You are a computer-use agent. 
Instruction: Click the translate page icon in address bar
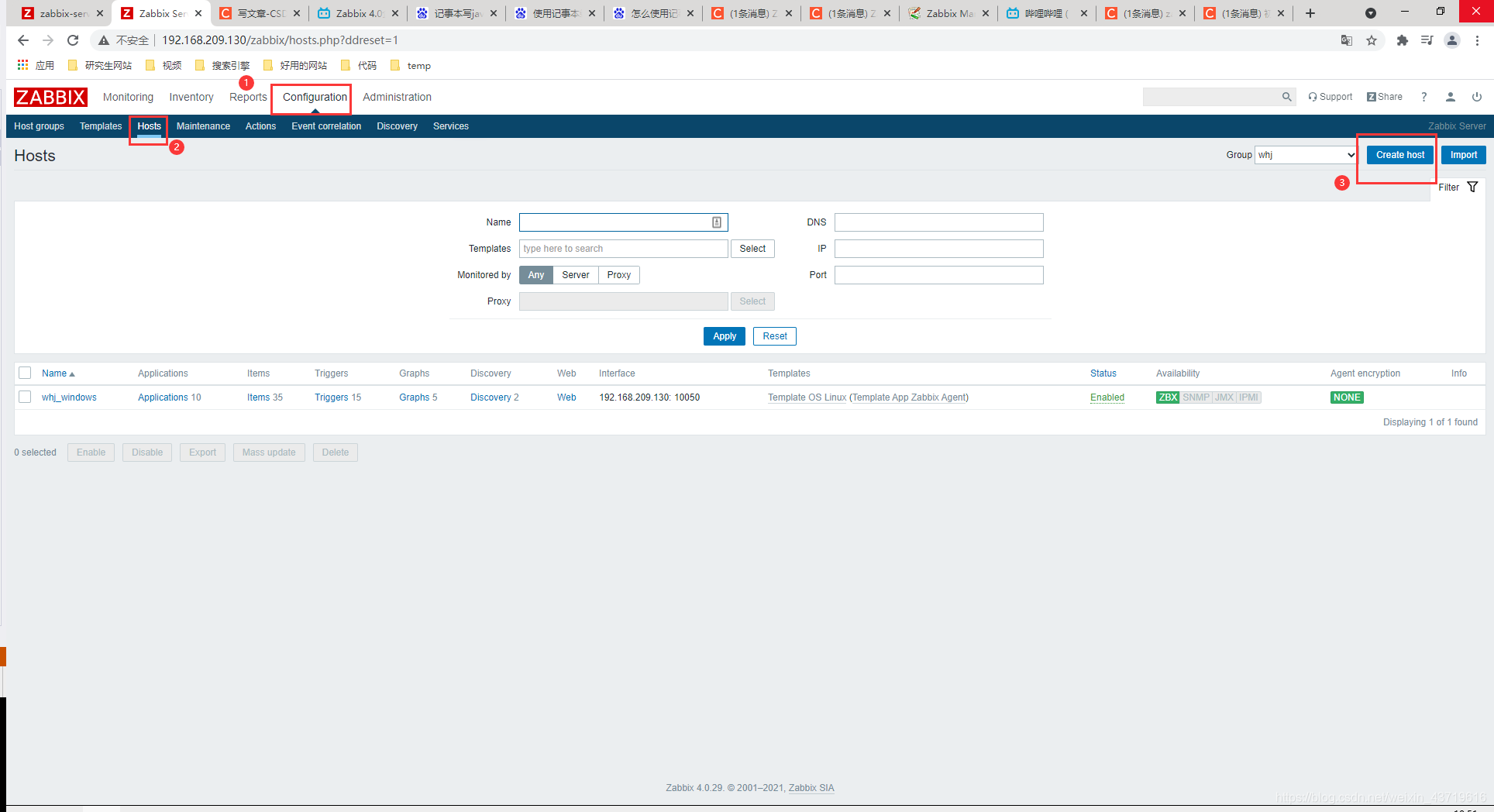coord(1347,40)
